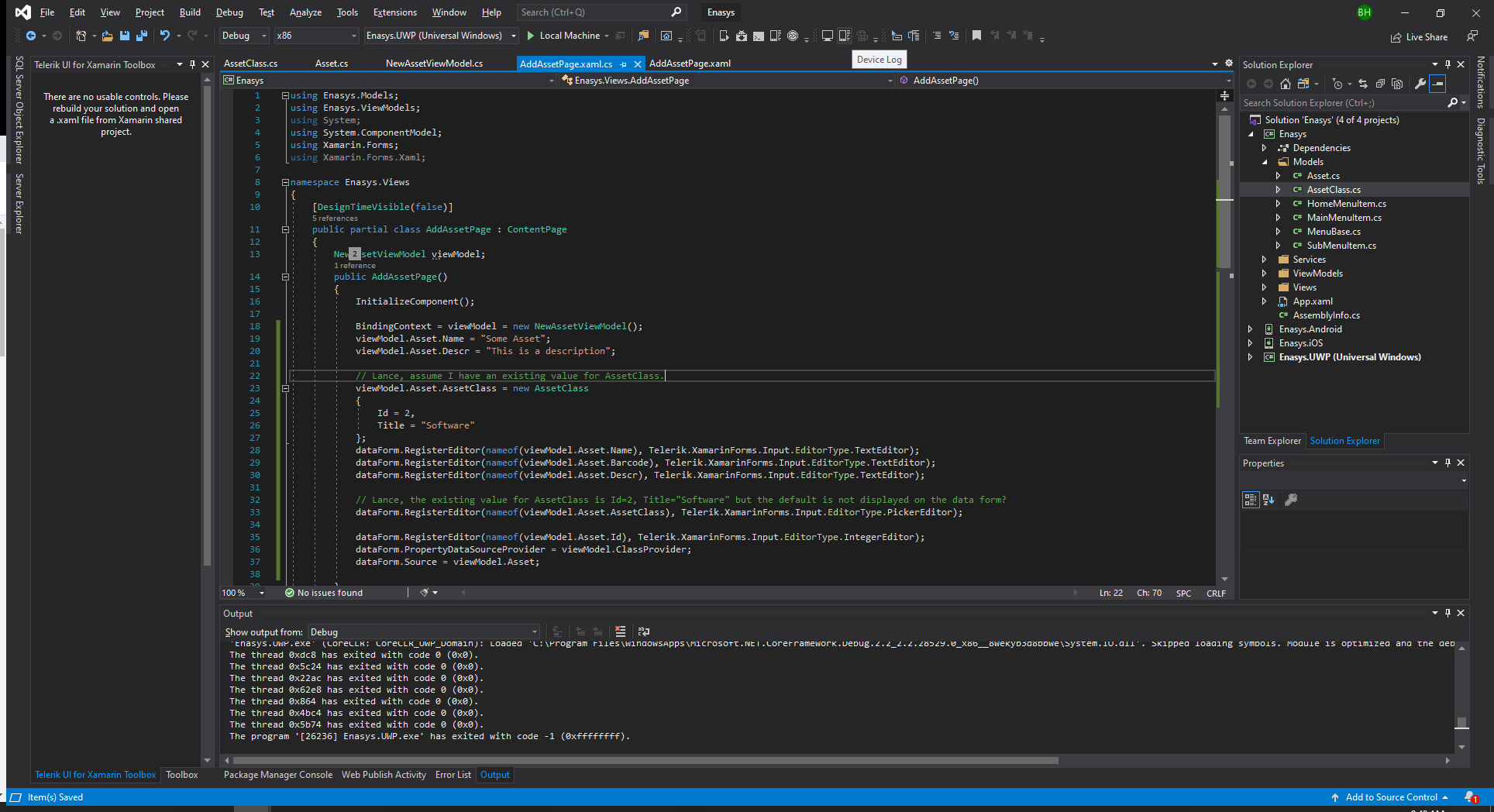Expand the ViewModels folder in Solution Explorer

[x=1264, y=274]
